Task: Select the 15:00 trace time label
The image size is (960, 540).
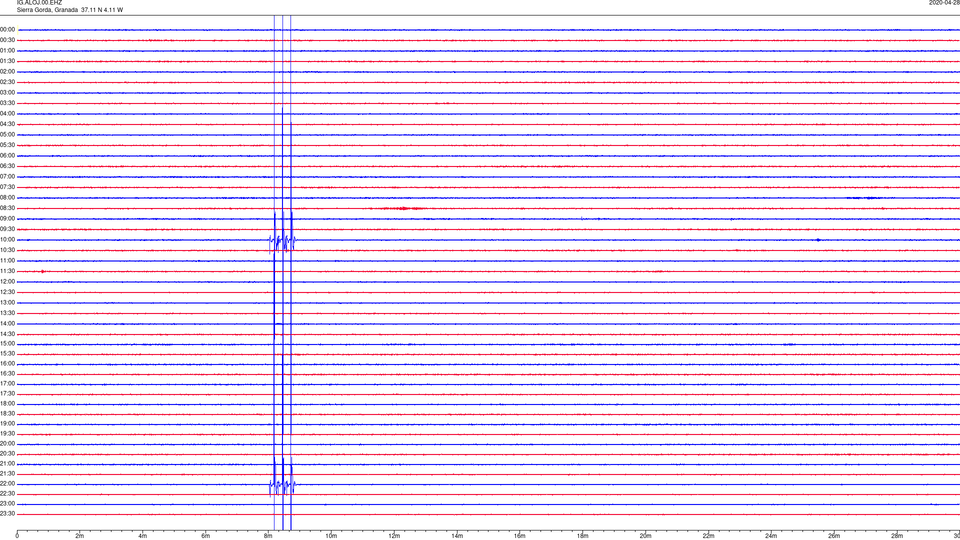Action: point(7,344)
